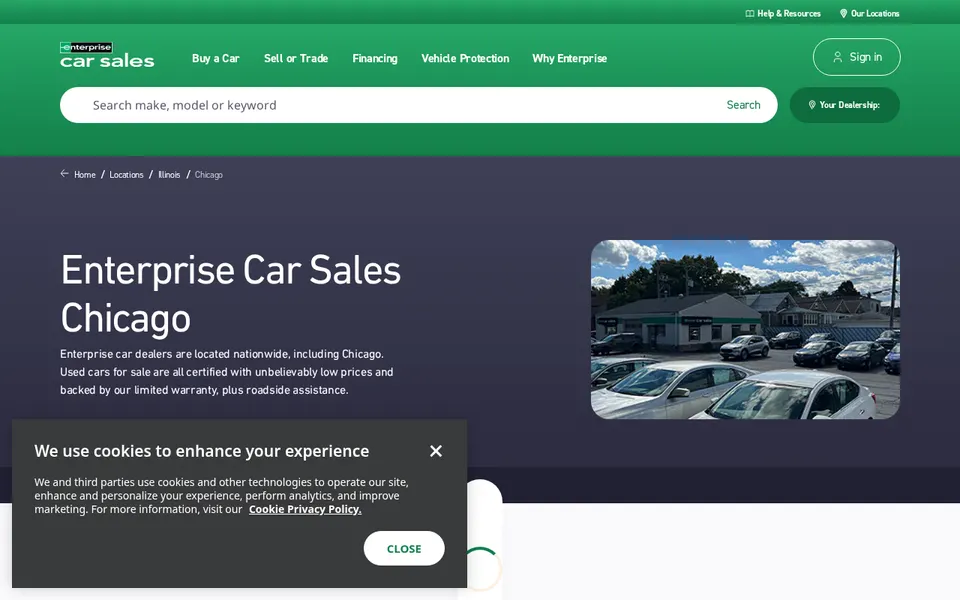The width and height of the screenshot is (960, 600).
Task: Open the Vehicle Protection menu
Action: (x=465, y=58)
